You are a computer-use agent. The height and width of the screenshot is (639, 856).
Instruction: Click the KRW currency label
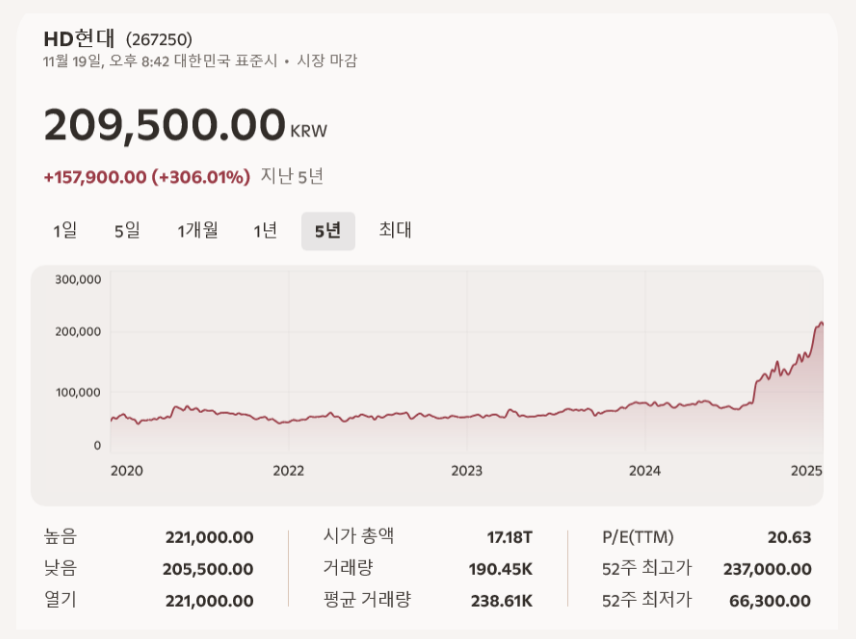pos(308,132)
